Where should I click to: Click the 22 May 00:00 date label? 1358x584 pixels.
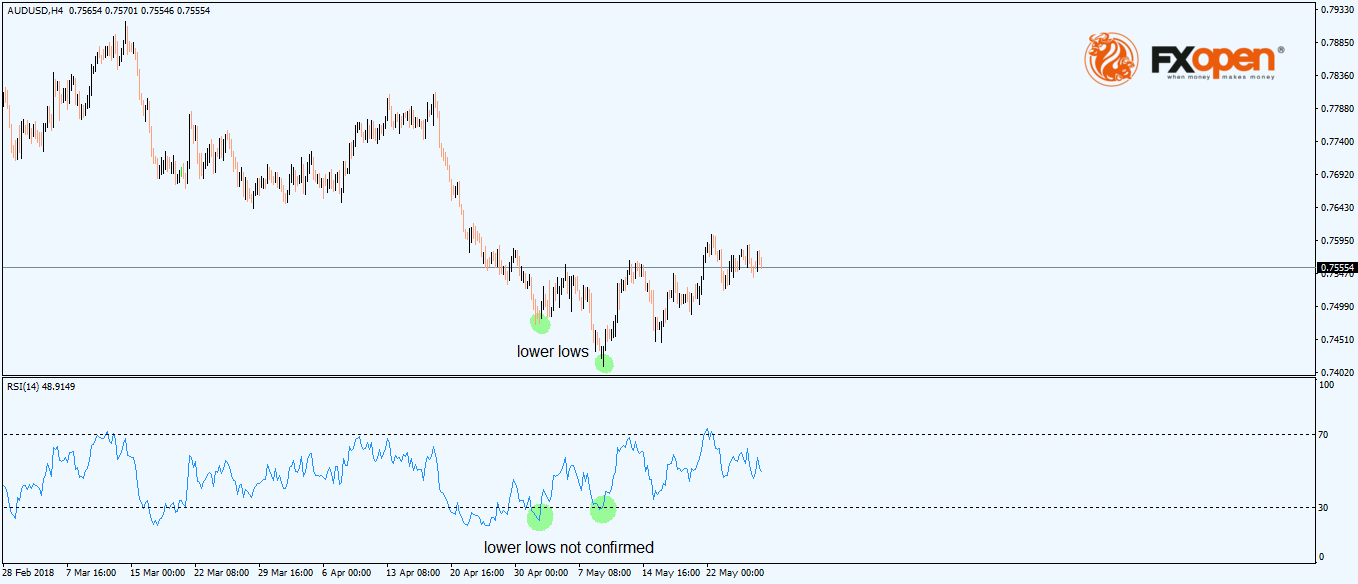coord(733,573)
